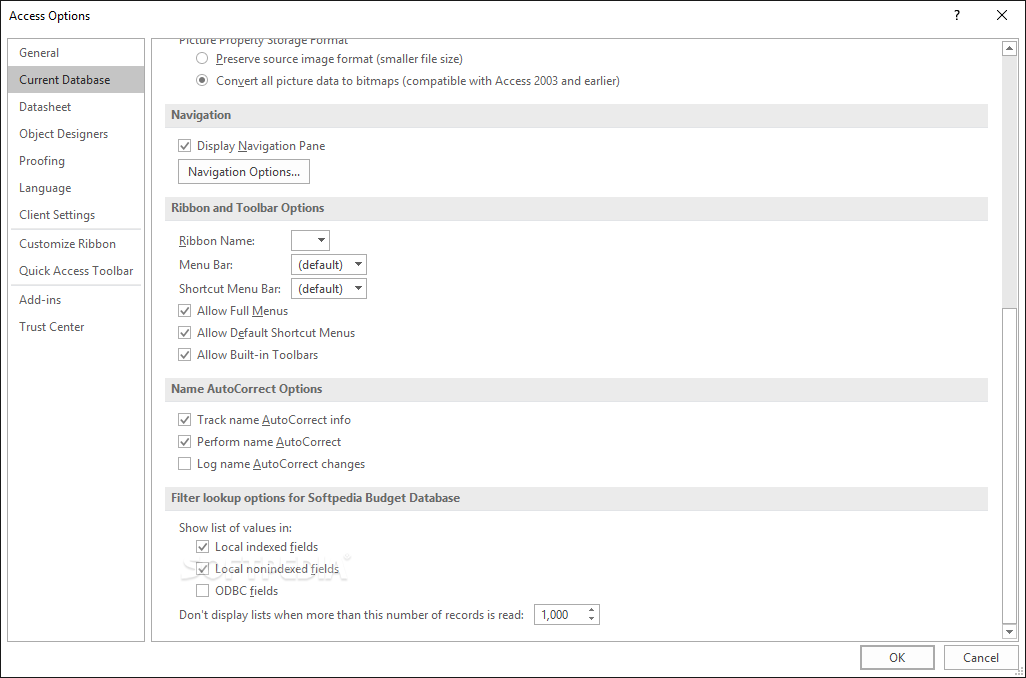Switch to Customize Ribbon category

[76, 243]
